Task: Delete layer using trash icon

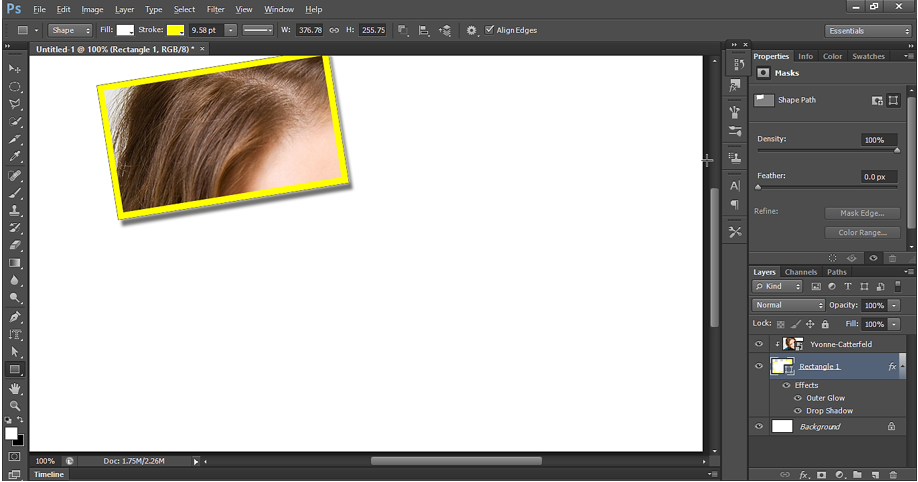Action: point(893,474)
